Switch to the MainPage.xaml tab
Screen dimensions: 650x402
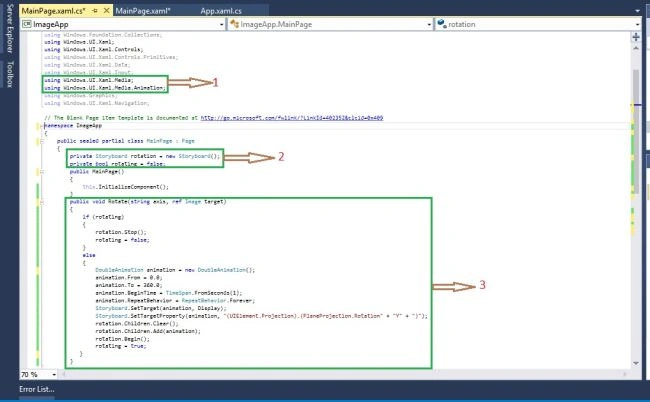(x=143, y=11)
